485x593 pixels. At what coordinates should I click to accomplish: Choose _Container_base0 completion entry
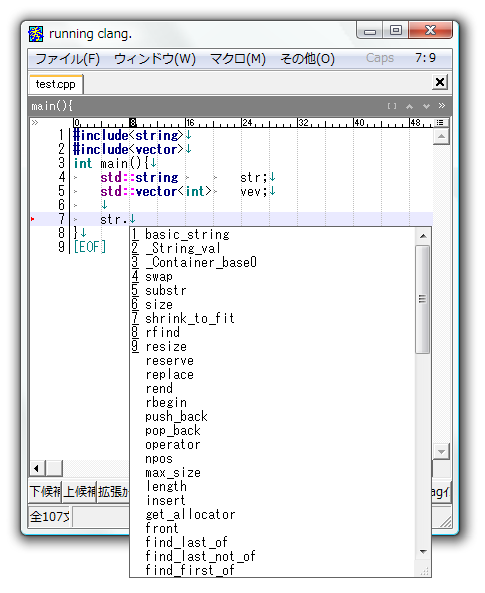(x=201, y=262)
